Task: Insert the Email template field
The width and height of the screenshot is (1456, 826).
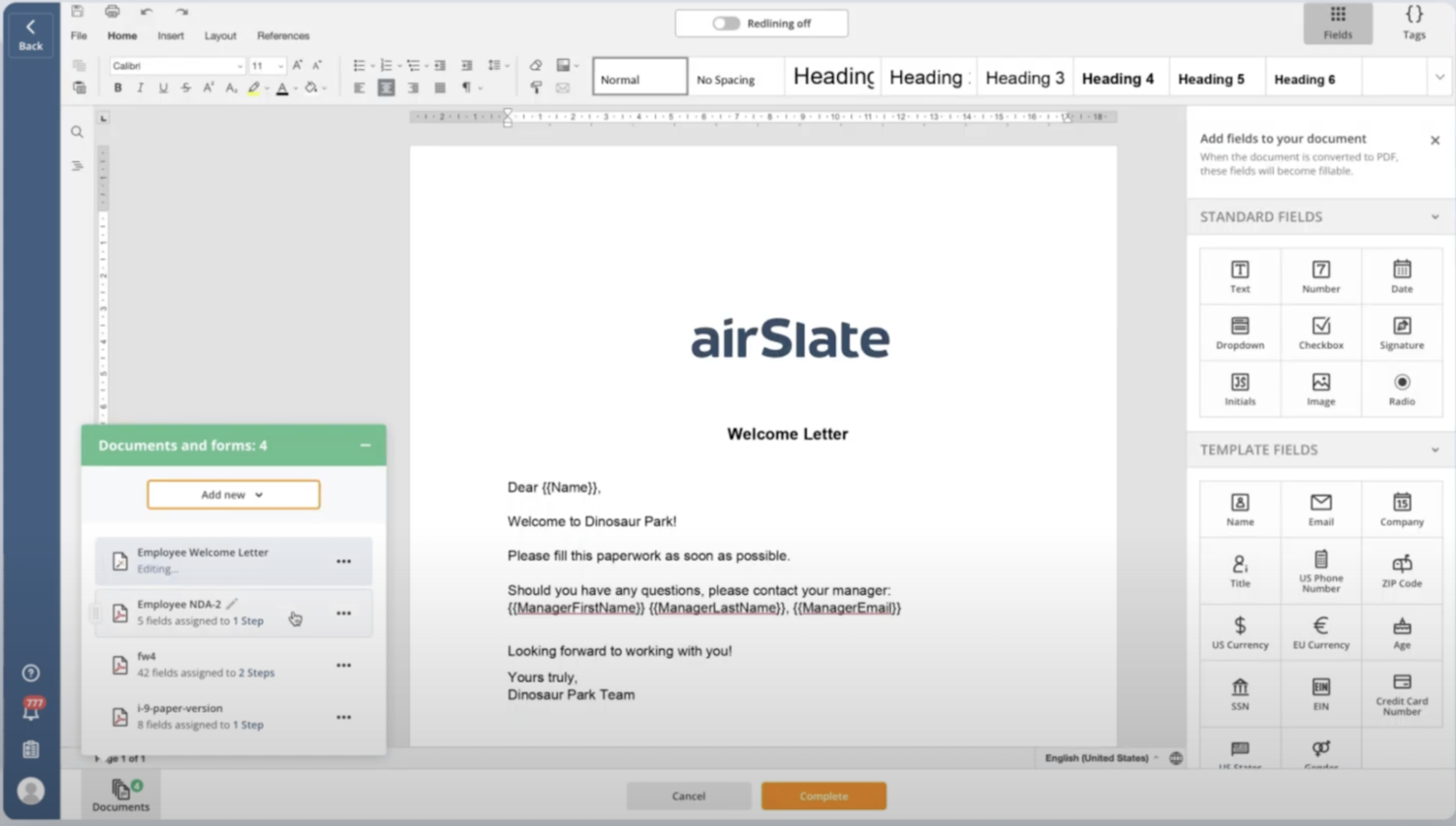Action: [1320, 509]
